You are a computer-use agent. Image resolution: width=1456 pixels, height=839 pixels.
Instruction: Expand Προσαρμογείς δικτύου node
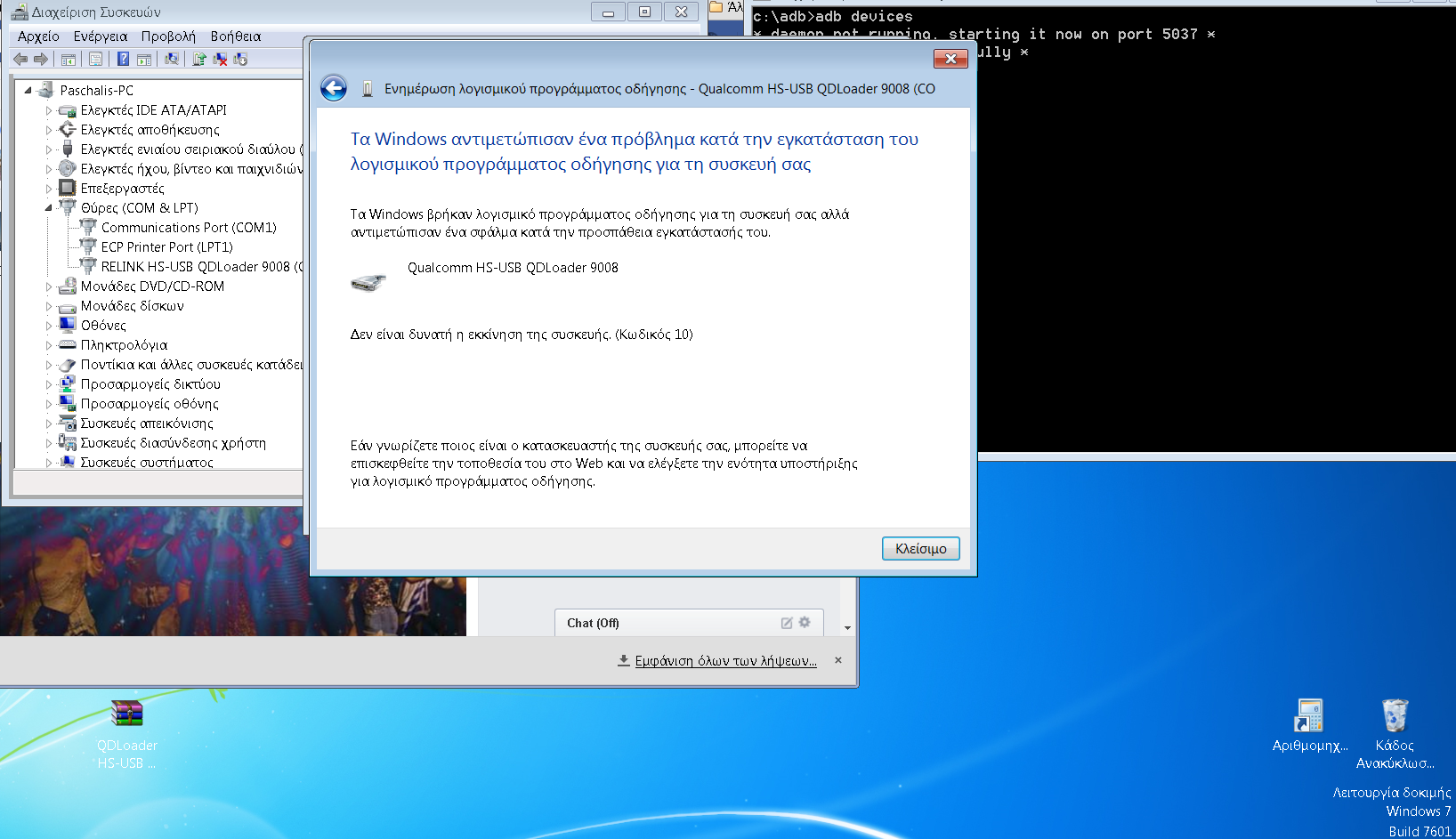pyautogui.click(x=49, y=384)
